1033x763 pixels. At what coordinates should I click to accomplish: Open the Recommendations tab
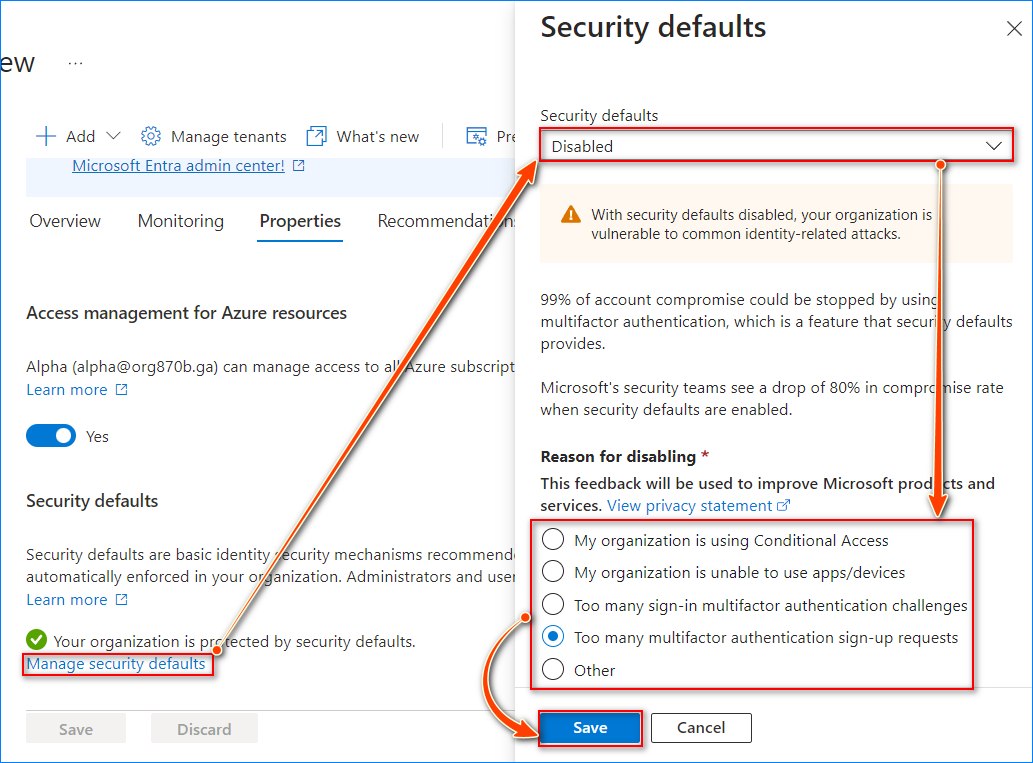446,221
